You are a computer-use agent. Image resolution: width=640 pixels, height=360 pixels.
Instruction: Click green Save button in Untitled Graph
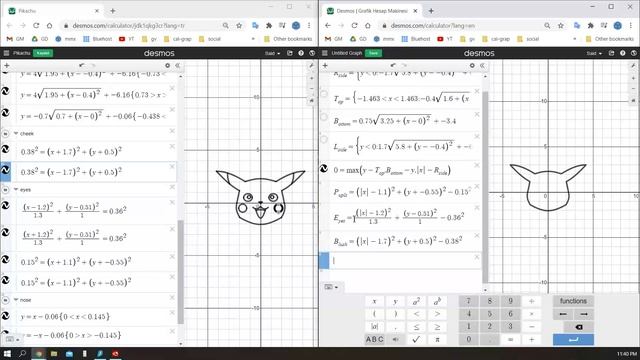point(373,53)
